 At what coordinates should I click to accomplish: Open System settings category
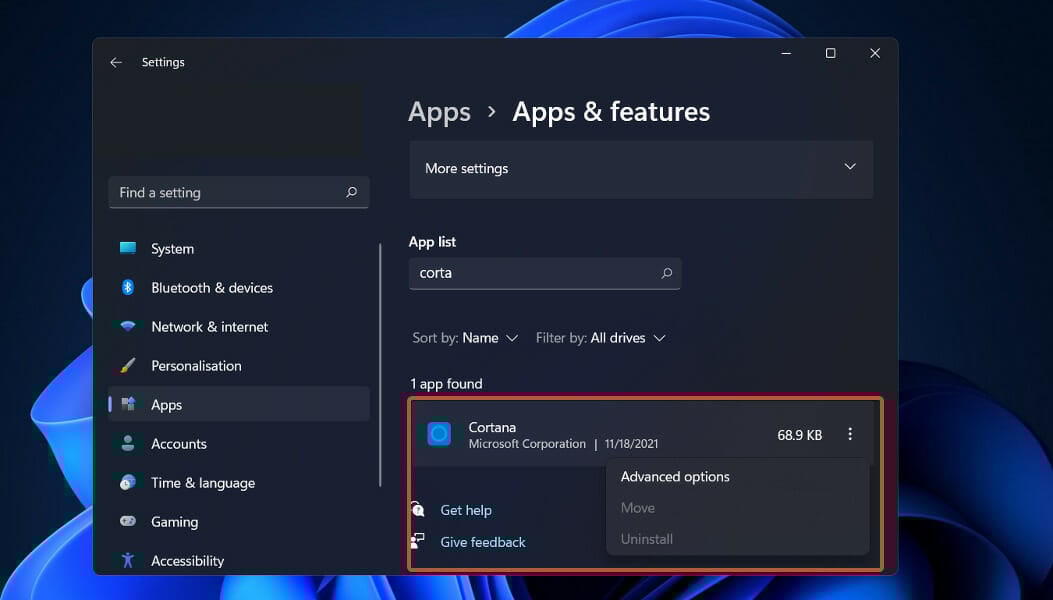click(x=239, y=249)
